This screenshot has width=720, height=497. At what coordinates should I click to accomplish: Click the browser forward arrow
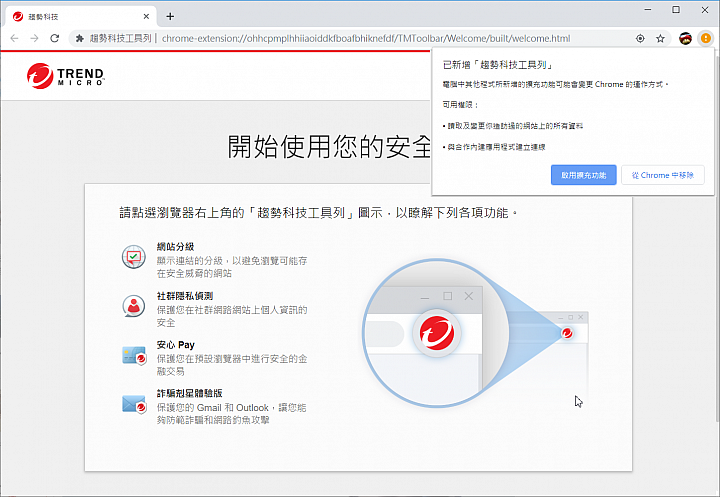click(x=34, y=38)
